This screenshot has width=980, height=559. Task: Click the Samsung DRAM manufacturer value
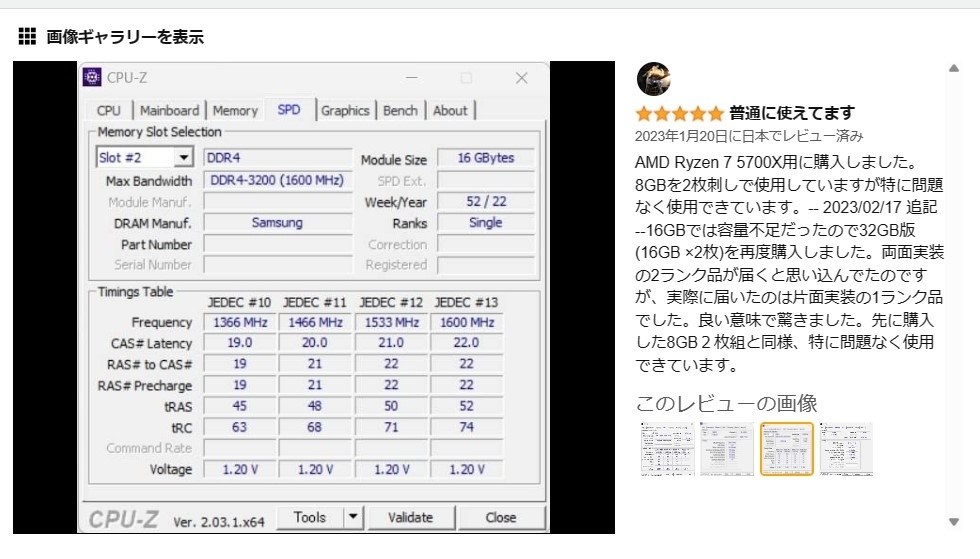click(x=278, y=223)
